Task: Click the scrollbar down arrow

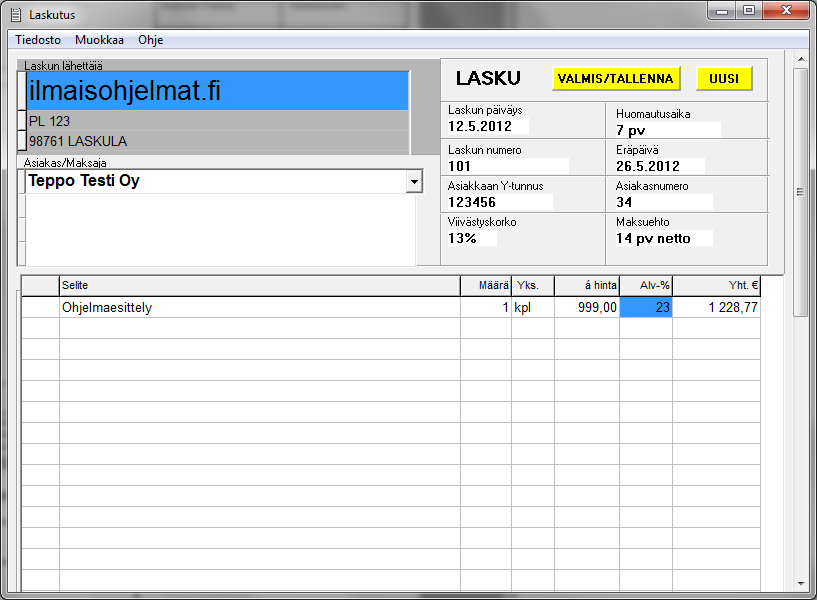Action: (x=801, y=584)
